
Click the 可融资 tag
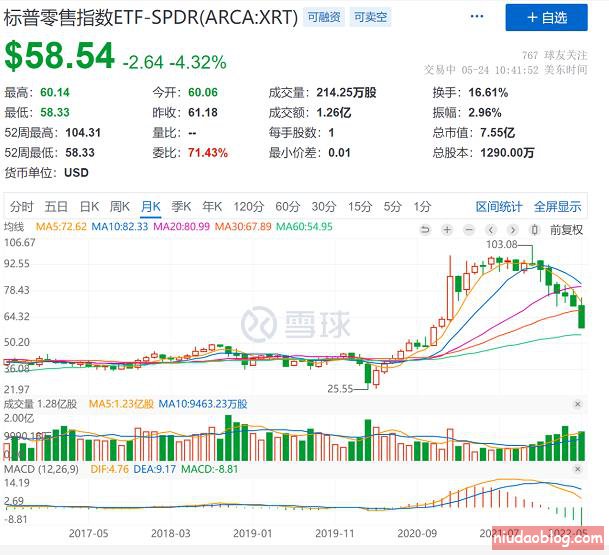pyautogui.click(x=324, y=17)
